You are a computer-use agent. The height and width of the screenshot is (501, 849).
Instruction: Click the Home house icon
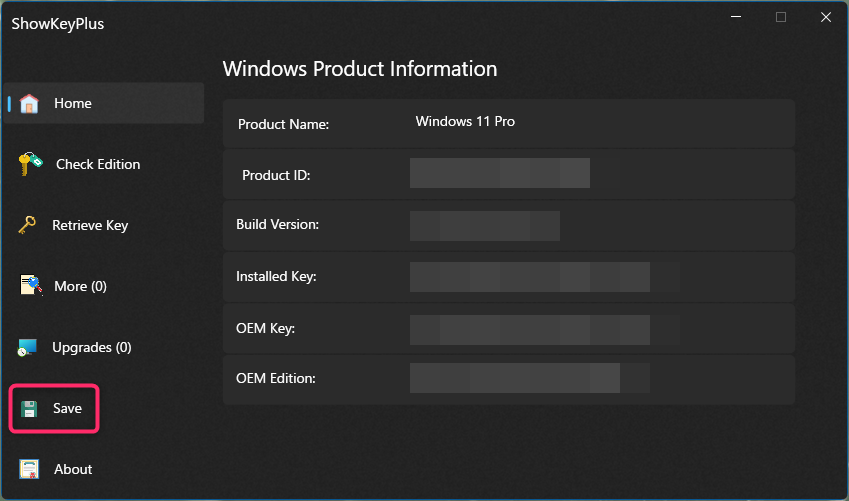tap(29, 104)
